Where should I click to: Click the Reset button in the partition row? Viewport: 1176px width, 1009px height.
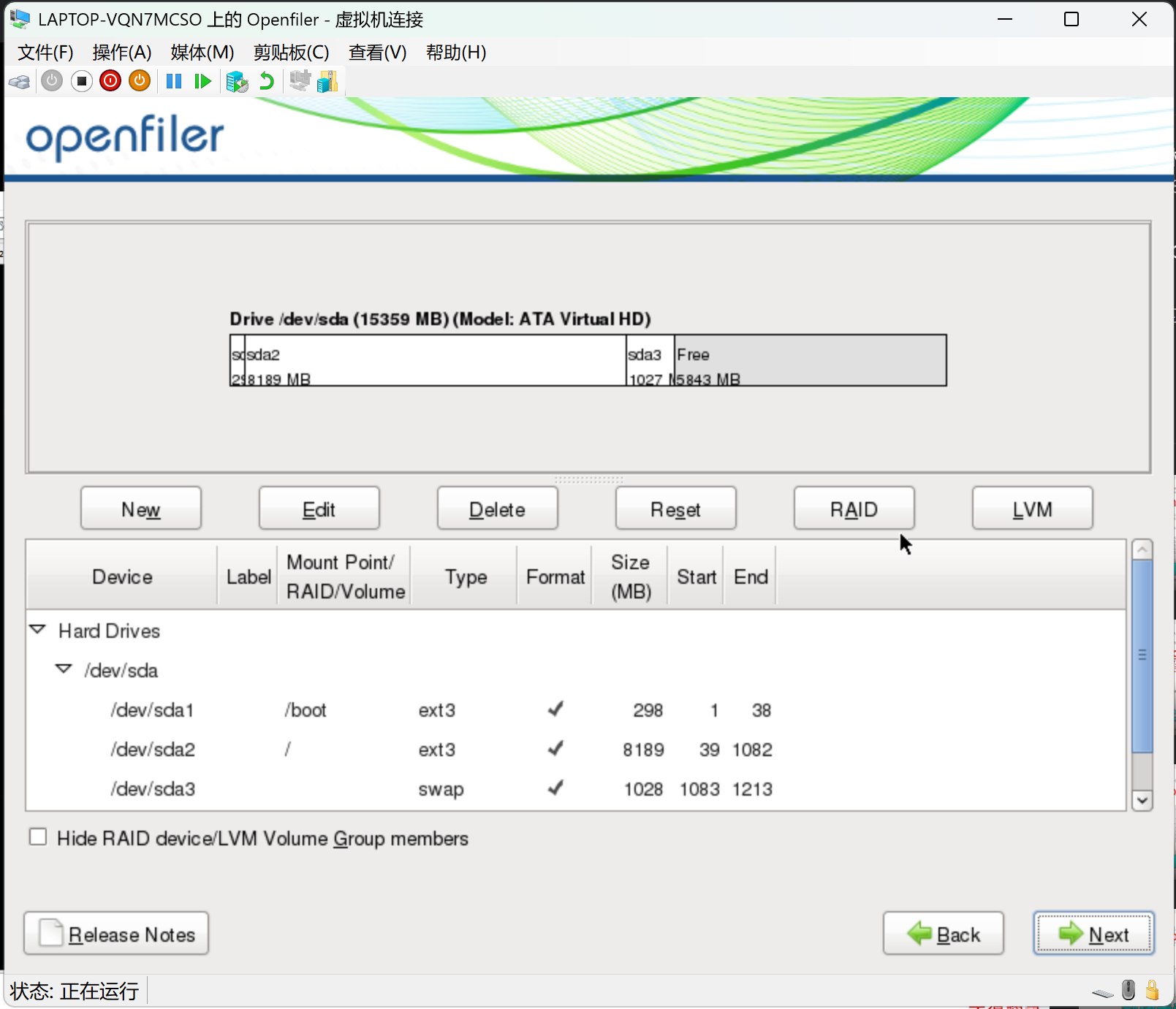click(676, 509)
